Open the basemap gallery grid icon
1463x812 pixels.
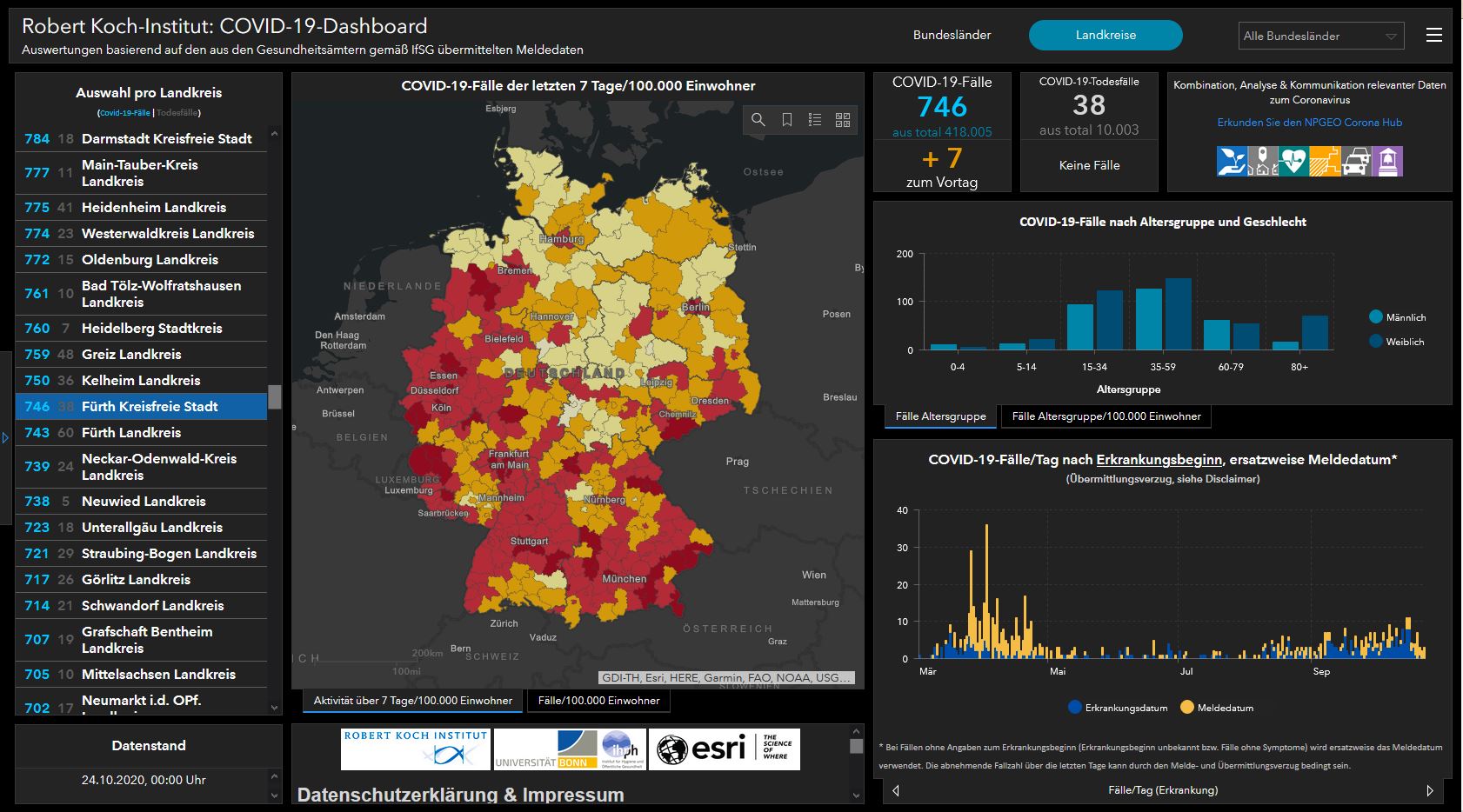coord(843,120)
